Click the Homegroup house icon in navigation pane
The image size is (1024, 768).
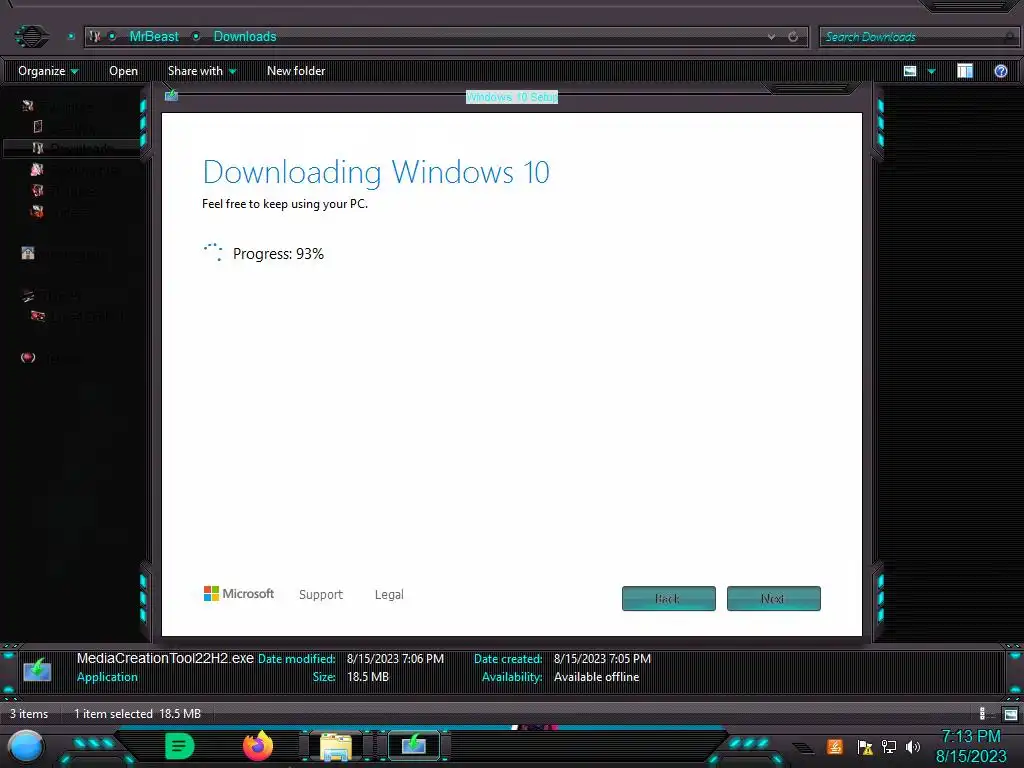point(27,253)
